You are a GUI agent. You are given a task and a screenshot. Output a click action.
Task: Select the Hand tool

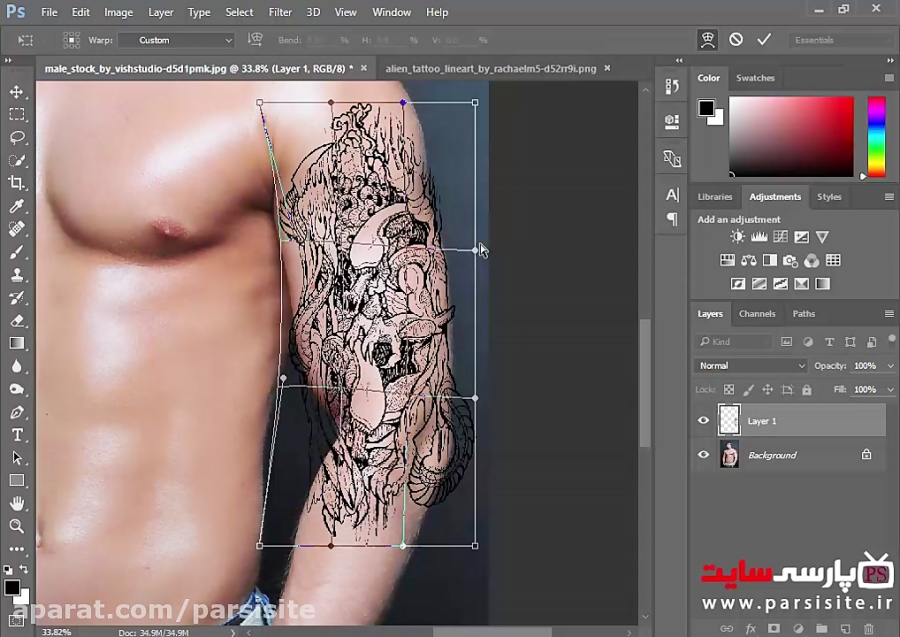click(x=17, y=503)
